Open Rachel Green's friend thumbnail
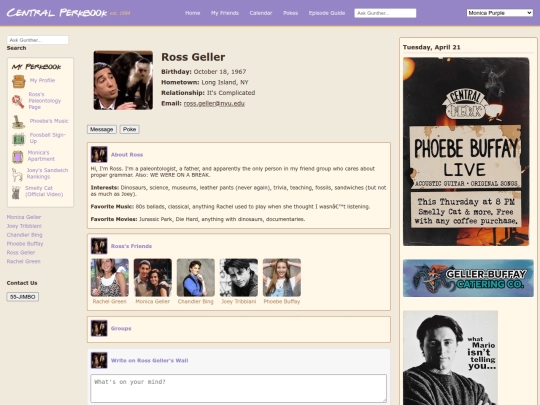 pyautogui.click(x=110, y=278)
